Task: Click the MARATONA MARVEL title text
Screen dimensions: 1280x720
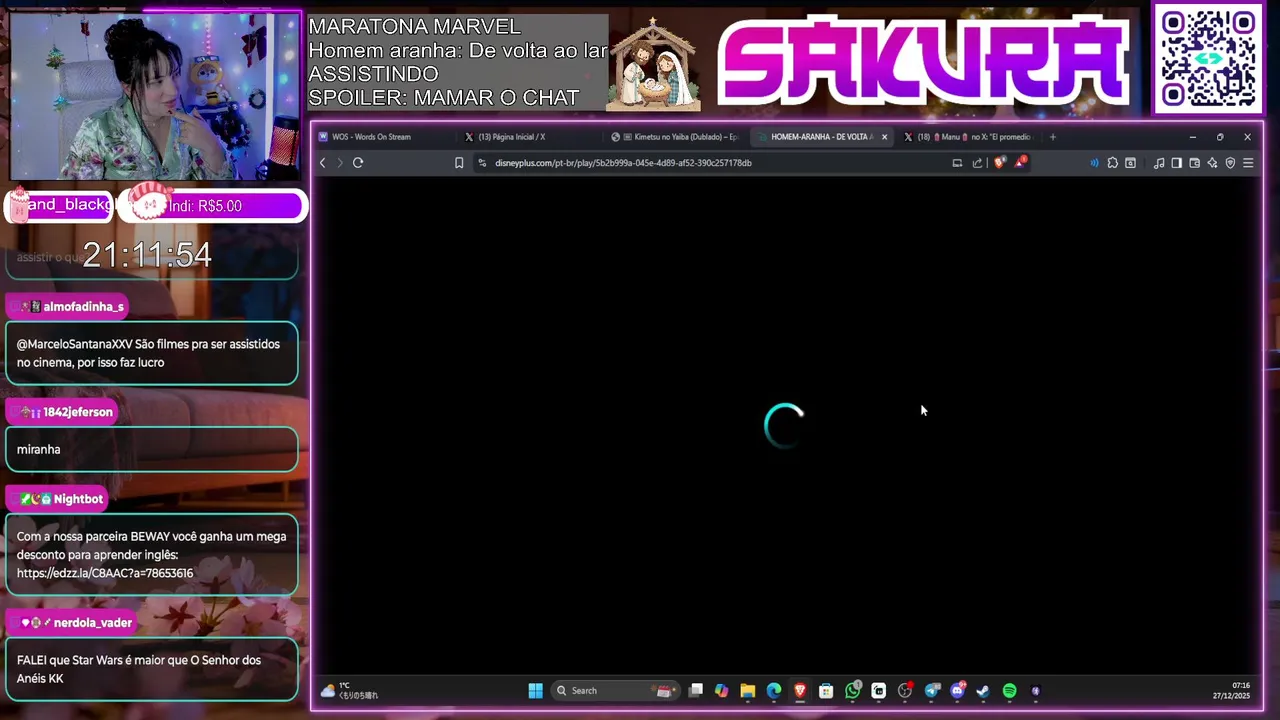Action: [x=414, y=27]
